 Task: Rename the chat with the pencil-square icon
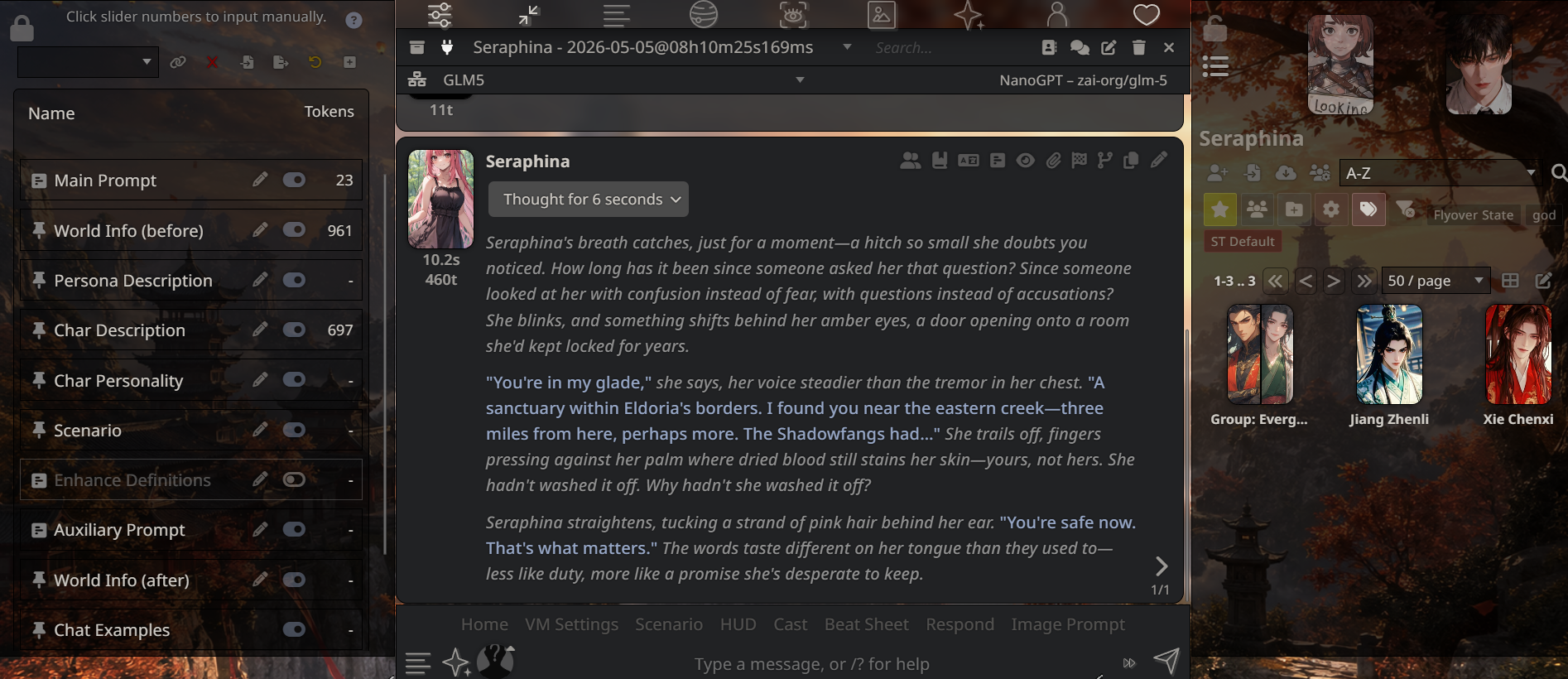1109,47
